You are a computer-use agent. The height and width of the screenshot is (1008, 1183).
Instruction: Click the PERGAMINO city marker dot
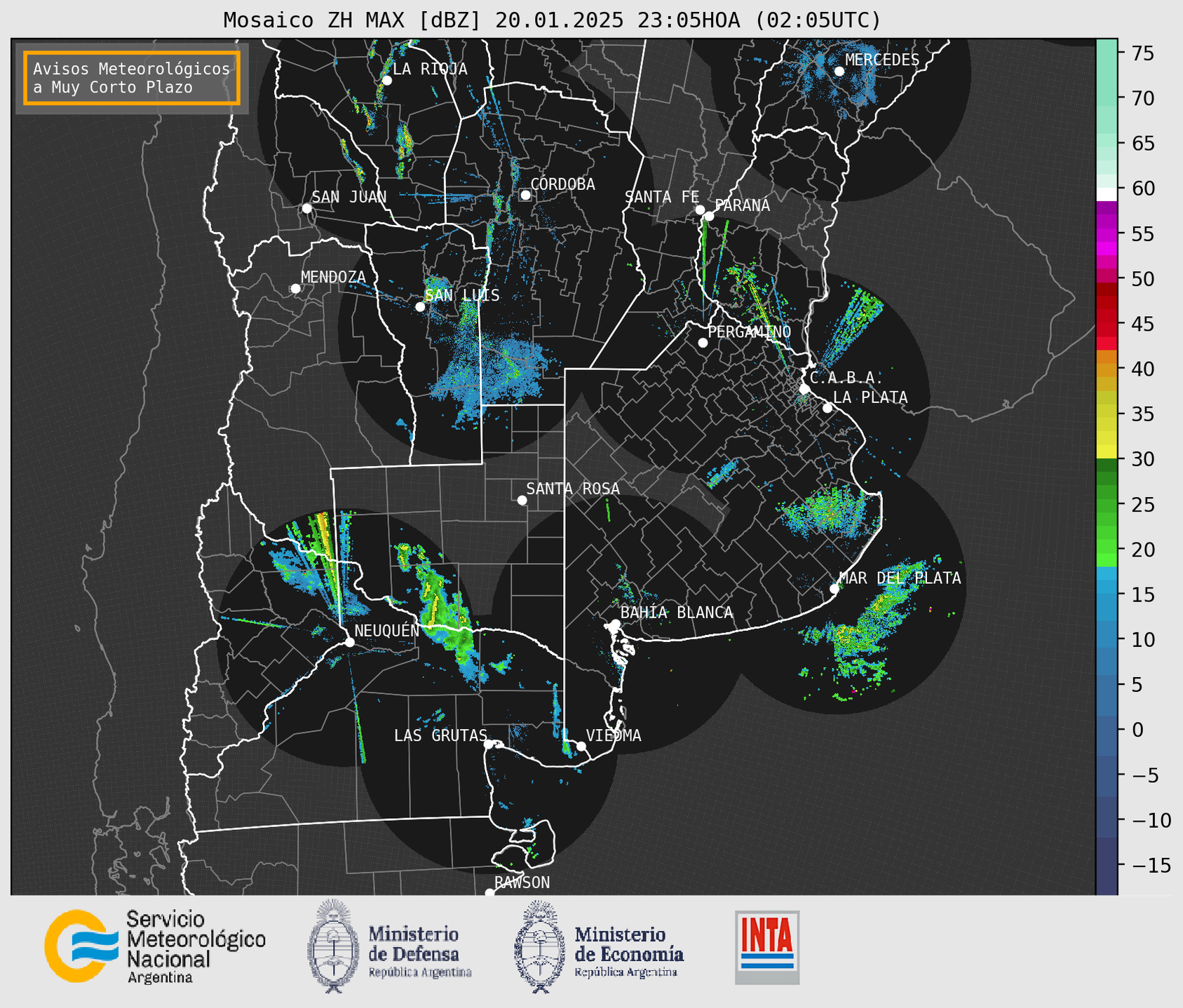pyautogui.click(x=703, y=343)
